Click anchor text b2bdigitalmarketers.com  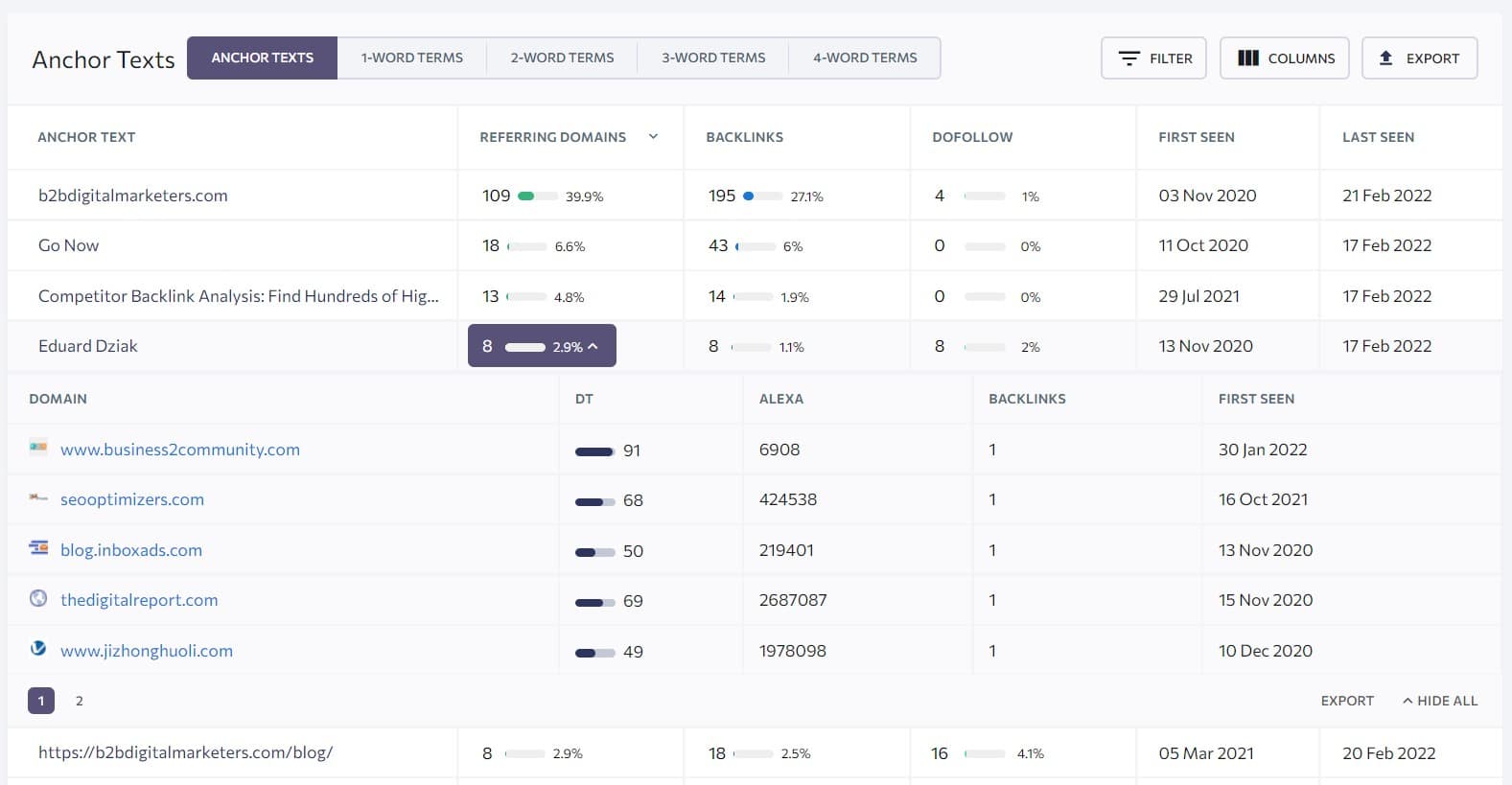133,196
